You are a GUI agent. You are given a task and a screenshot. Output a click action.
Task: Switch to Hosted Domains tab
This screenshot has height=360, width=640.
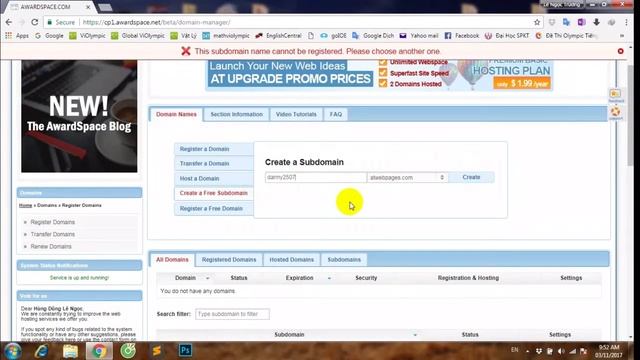(291, 260)
